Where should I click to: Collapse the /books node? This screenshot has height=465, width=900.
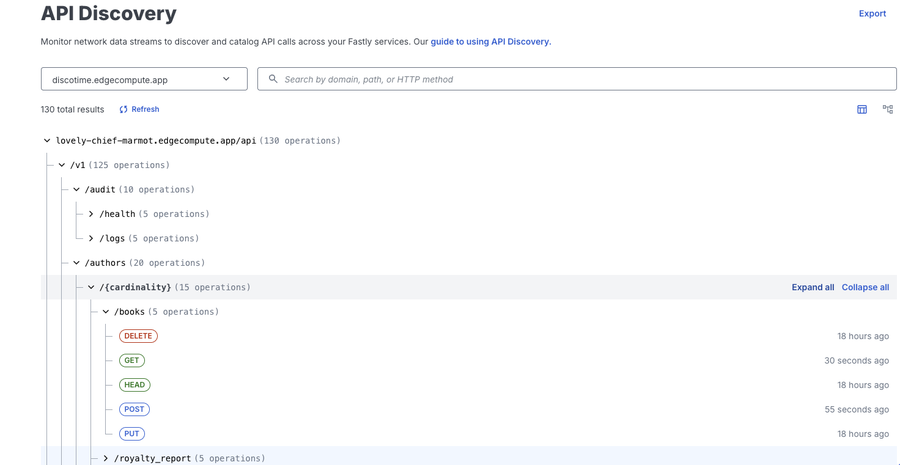tap(106, 312)
